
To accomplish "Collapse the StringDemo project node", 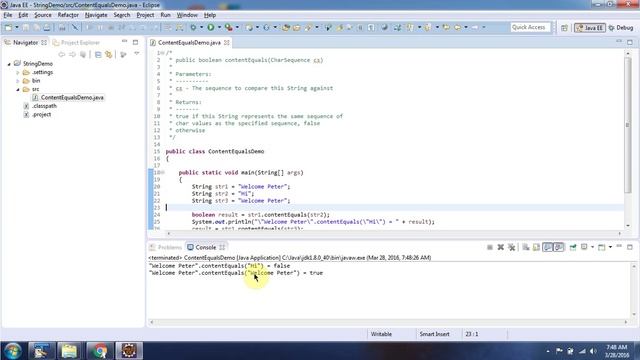I will [x=9, y=64].
